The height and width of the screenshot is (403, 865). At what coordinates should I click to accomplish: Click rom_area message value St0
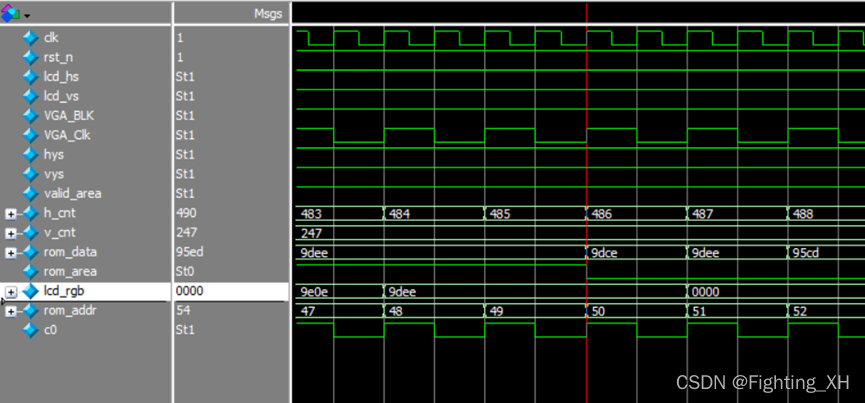tap(185, 272)
